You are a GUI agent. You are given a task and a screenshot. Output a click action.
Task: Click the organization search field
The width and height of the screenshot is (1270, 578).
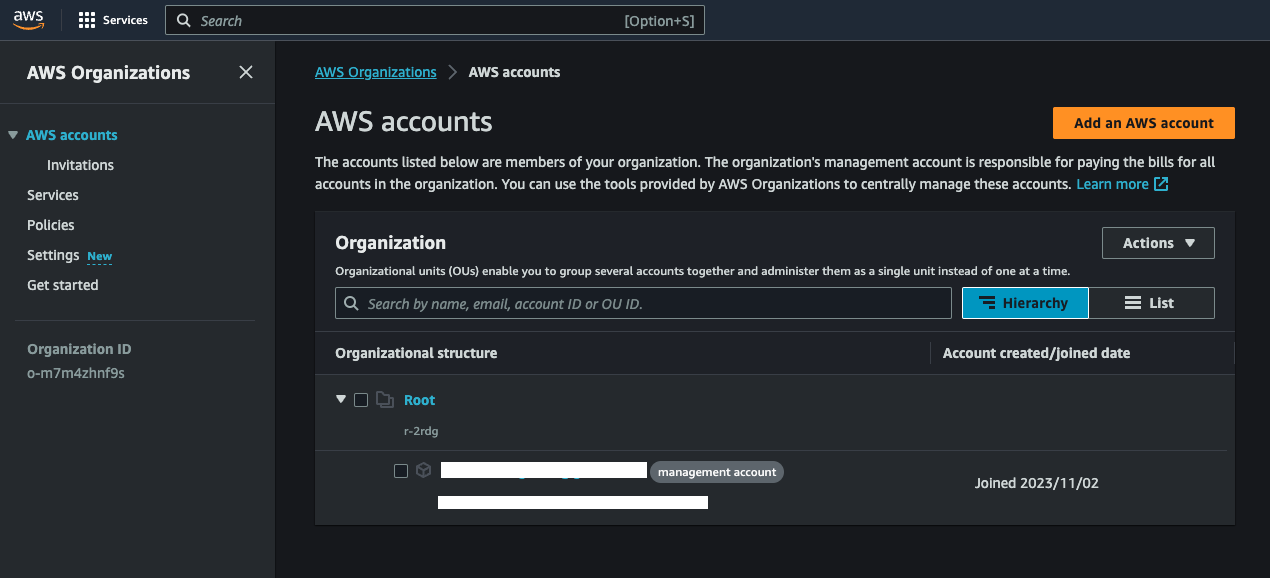(643, 303)
